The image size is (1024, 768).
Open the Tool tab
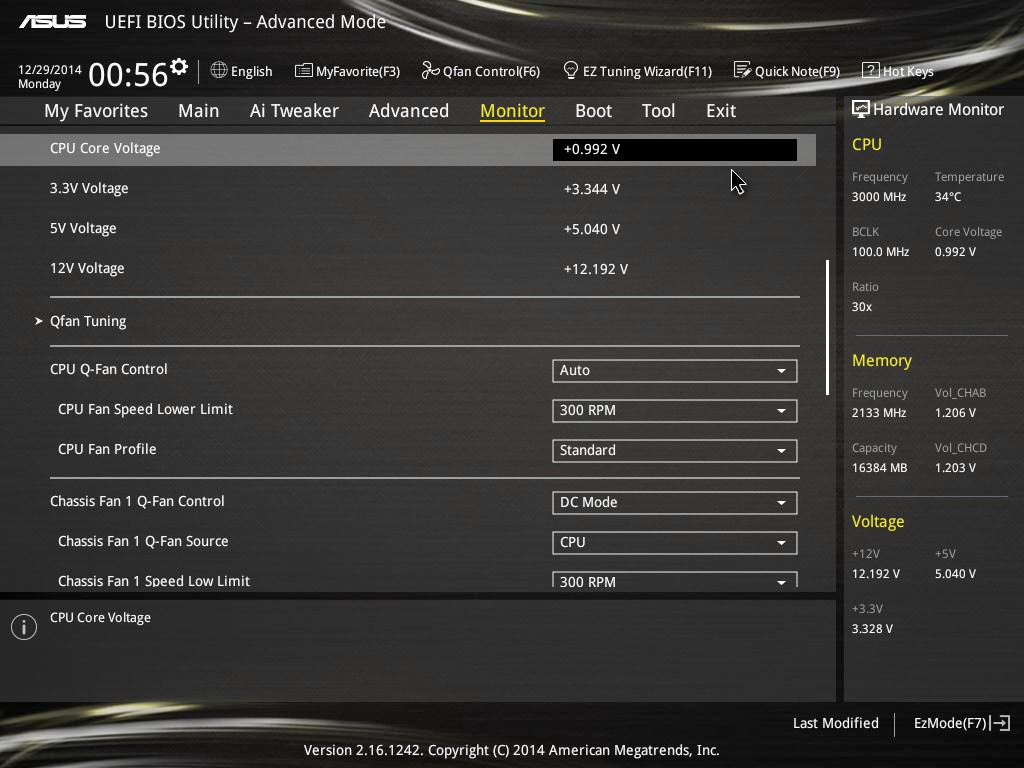click(658, 111)
